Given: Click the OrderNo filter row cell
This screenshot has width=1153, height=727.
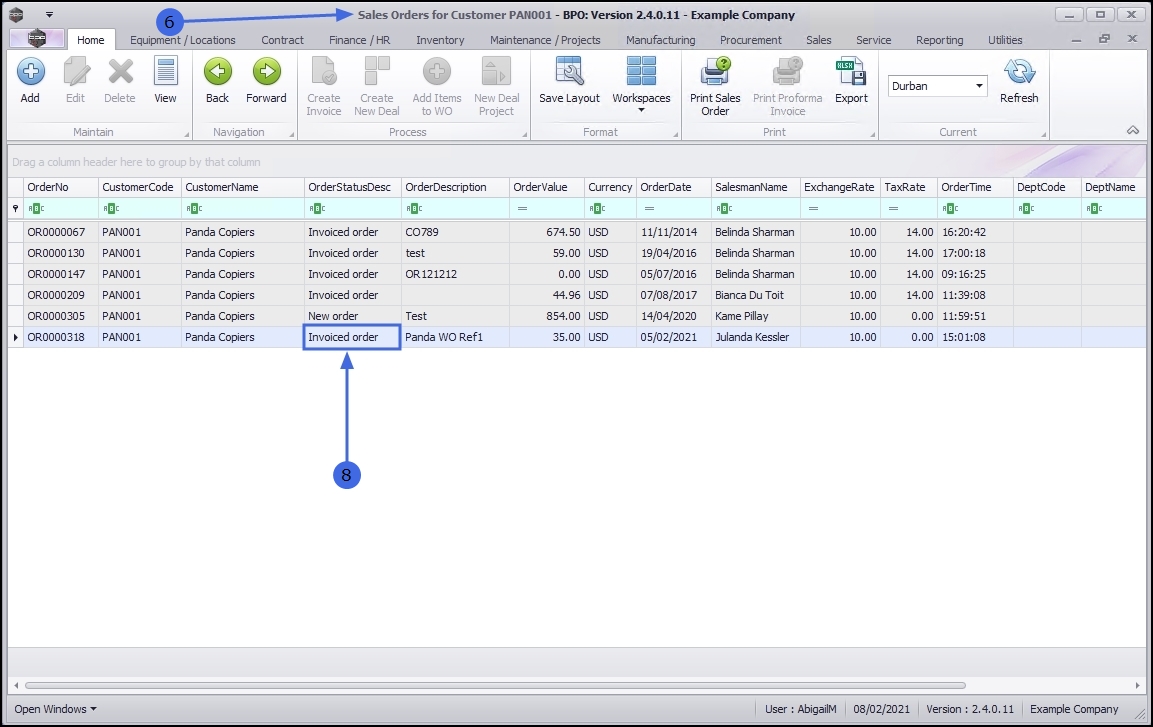Looking at the screenshot, I should tap(60, 208).
